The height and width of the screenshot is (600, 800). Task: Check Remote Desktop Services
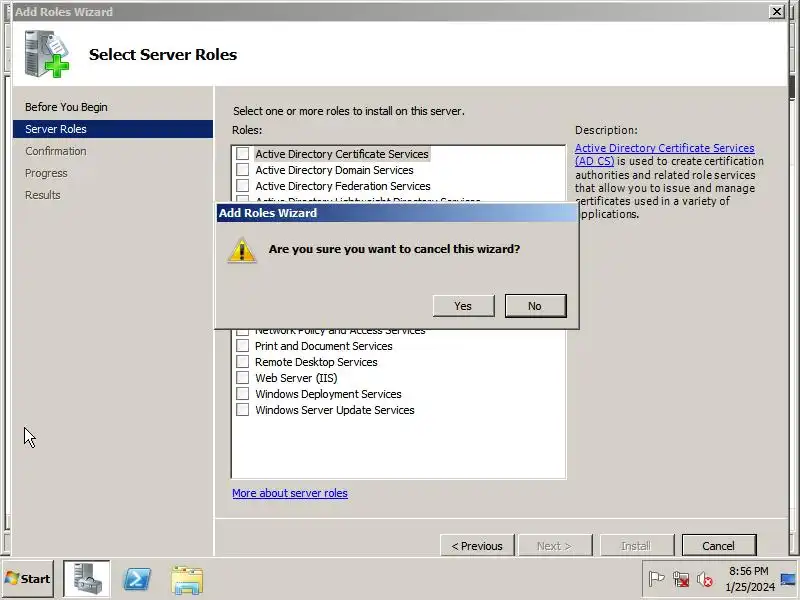[242, 362]
